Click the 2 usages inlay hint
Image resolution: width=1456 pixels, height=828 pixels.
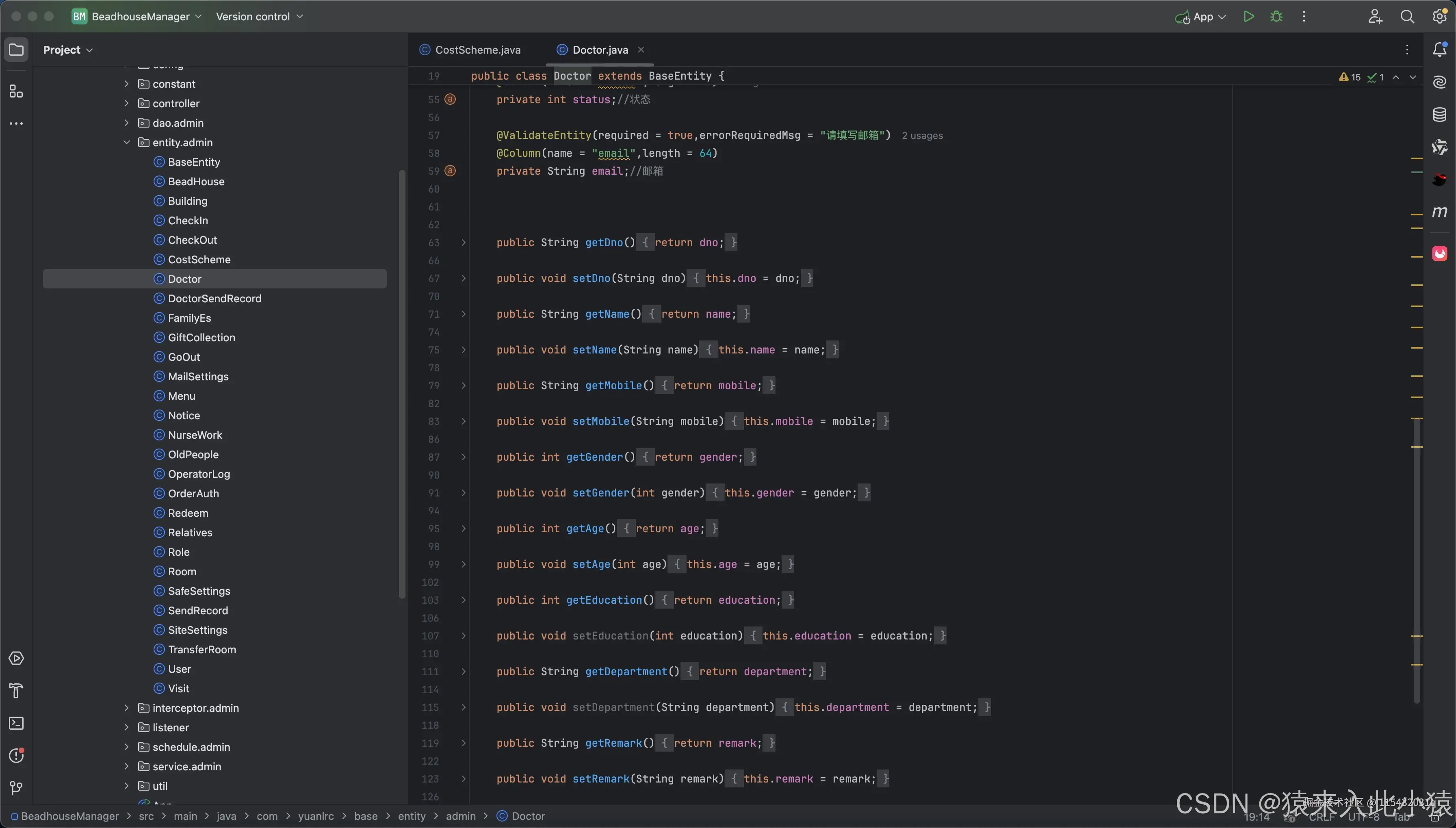click(922, 136)
